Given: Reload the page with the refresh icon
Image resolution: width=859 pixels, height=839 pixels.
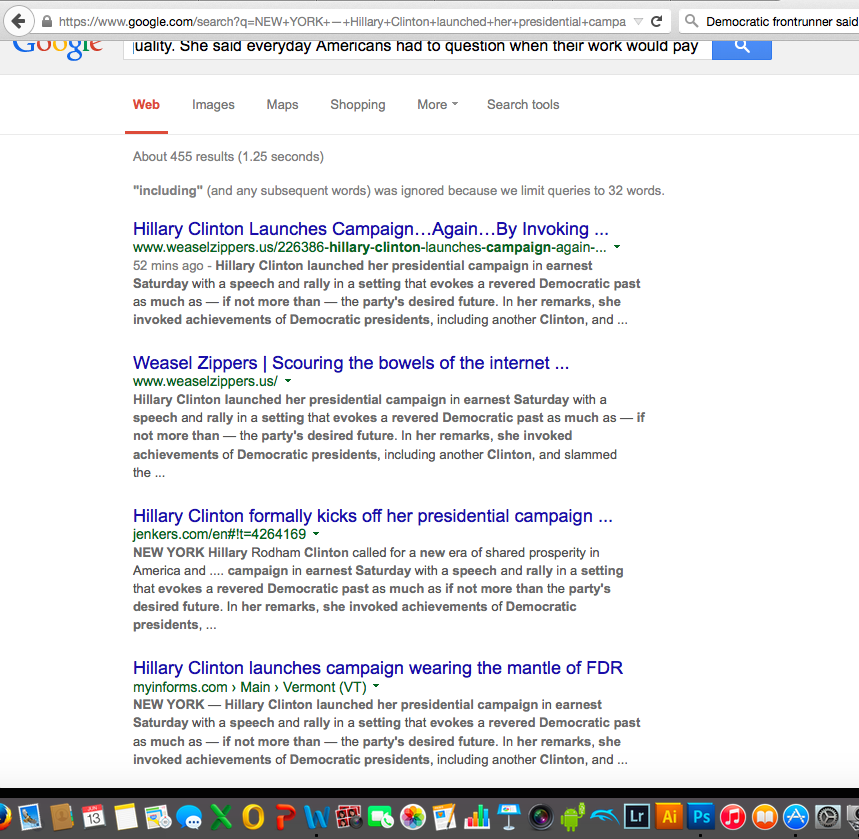Looking at the screenshot, I should tap(656, 21).
